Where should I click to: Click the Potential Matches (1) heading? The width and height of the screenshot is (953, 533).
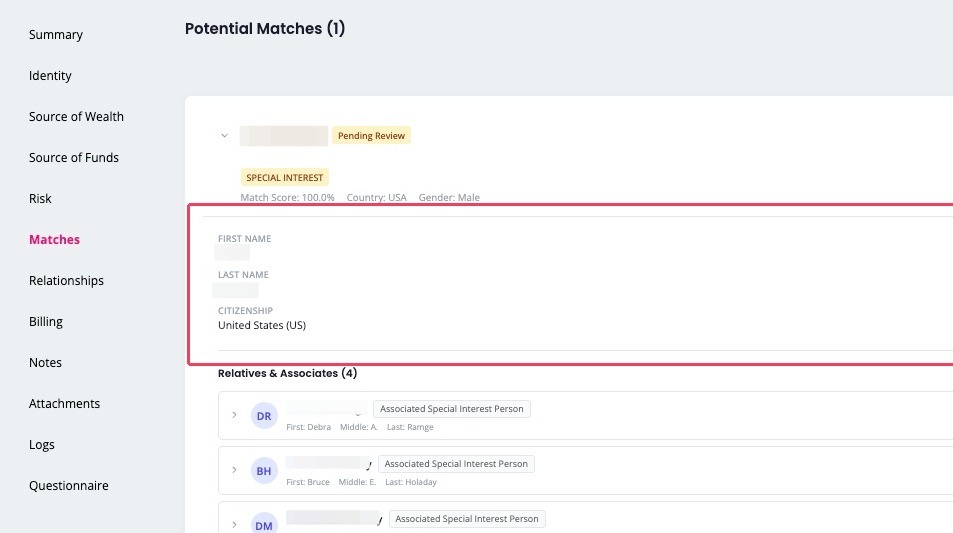265,29
